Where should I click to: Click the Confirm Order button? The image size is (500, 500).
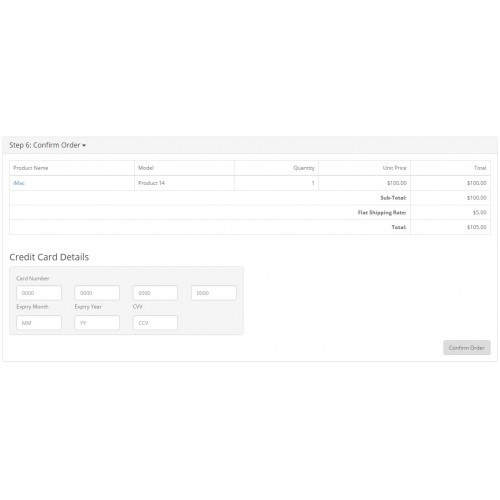click(x=467, y=348)
